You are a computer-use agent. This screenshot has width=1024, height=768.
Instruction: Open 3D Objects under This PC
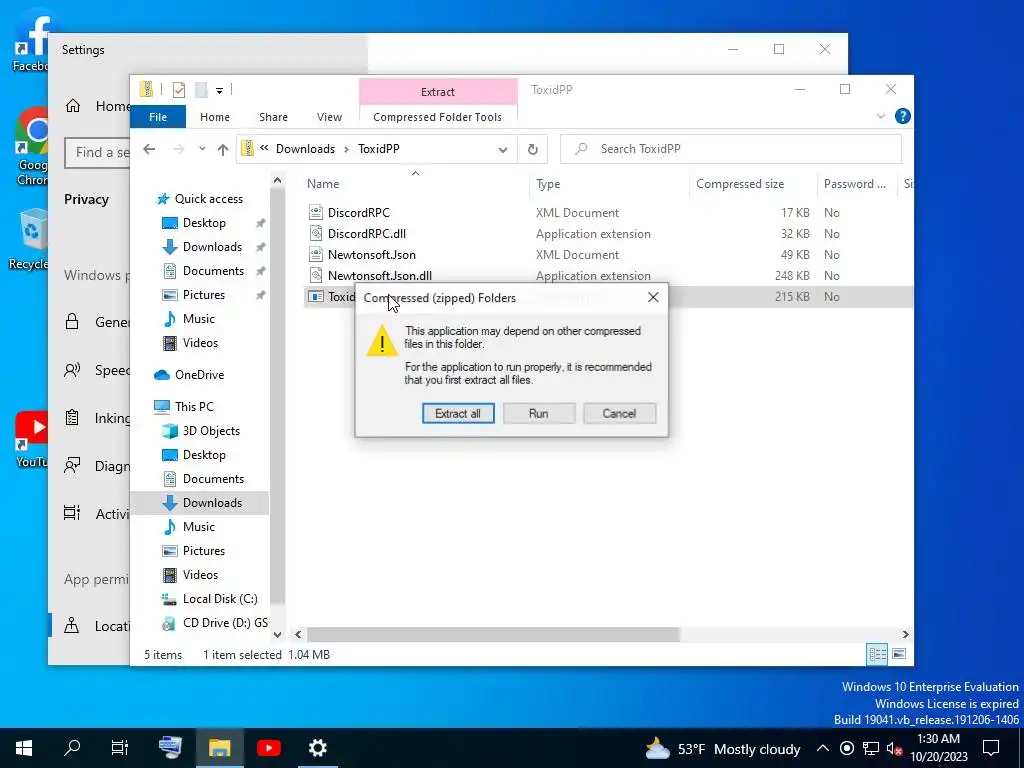[x=211, y=430]
